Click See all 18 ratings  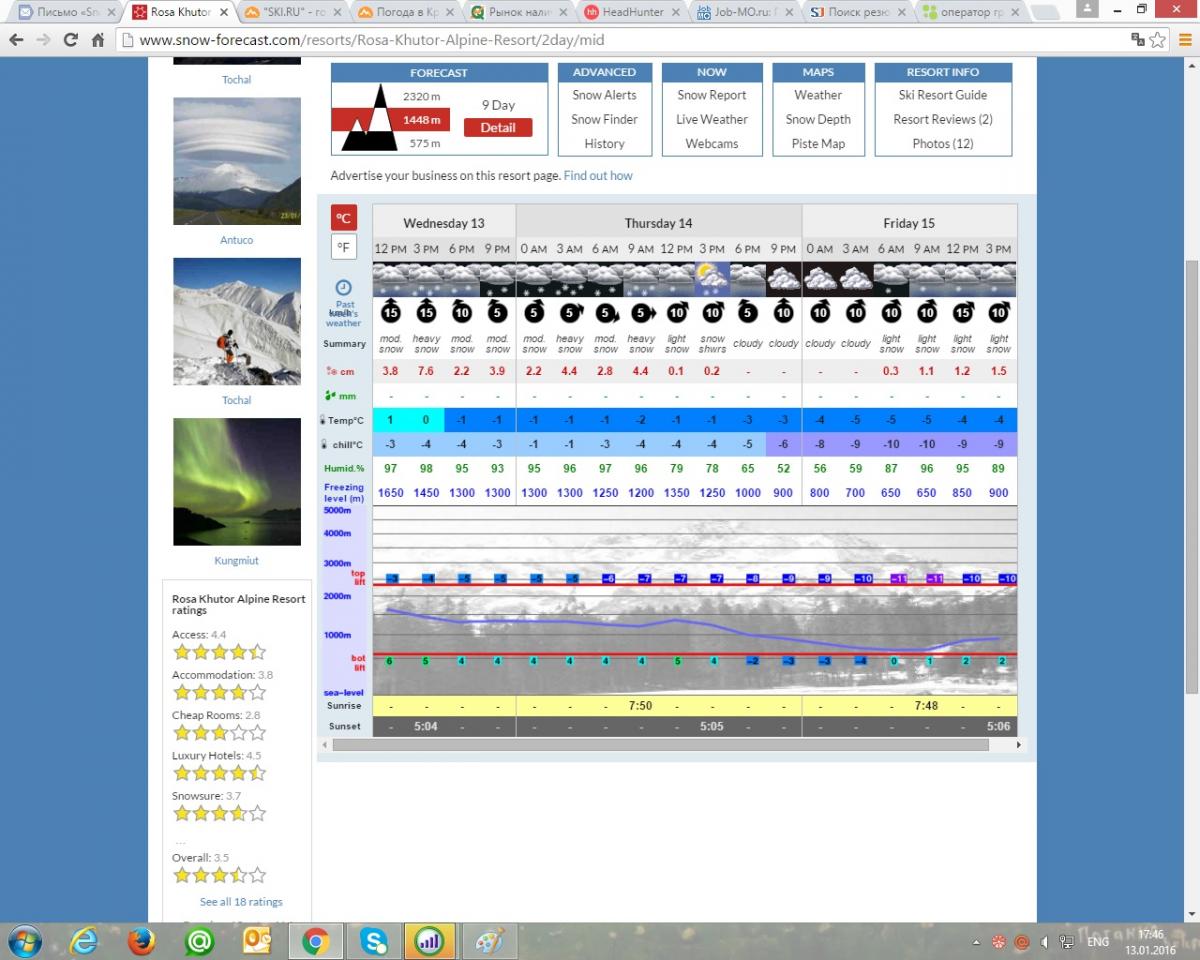241,901
